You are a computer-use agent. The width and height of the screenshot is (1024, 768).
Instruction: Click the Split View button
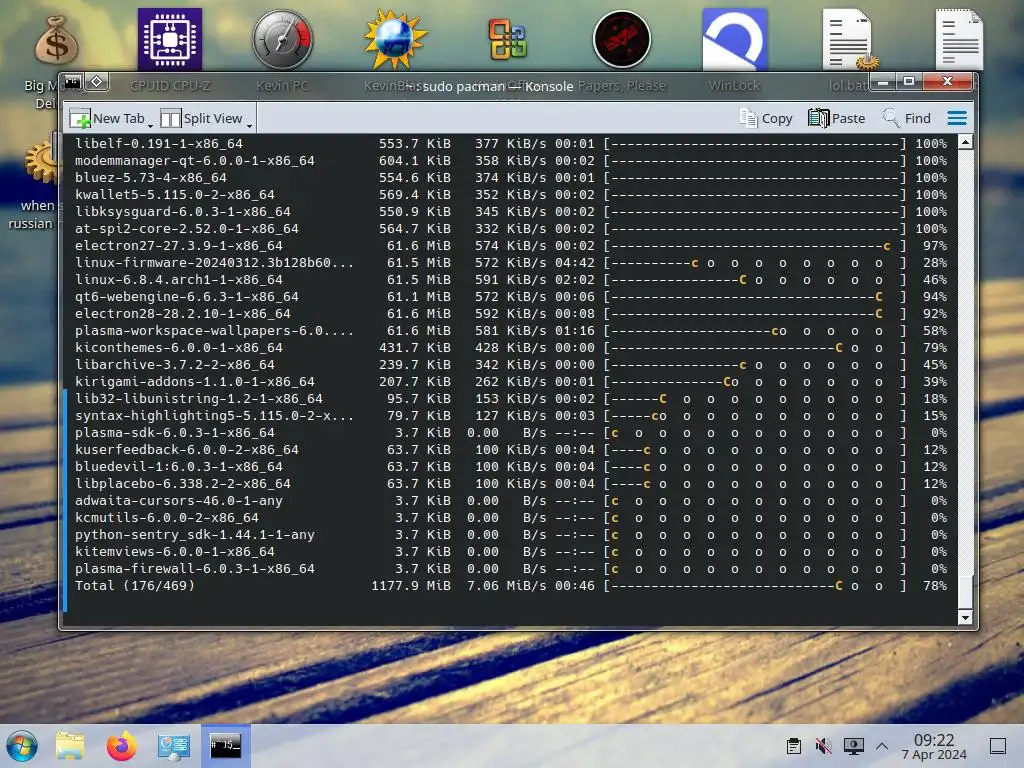coord(201,118)
